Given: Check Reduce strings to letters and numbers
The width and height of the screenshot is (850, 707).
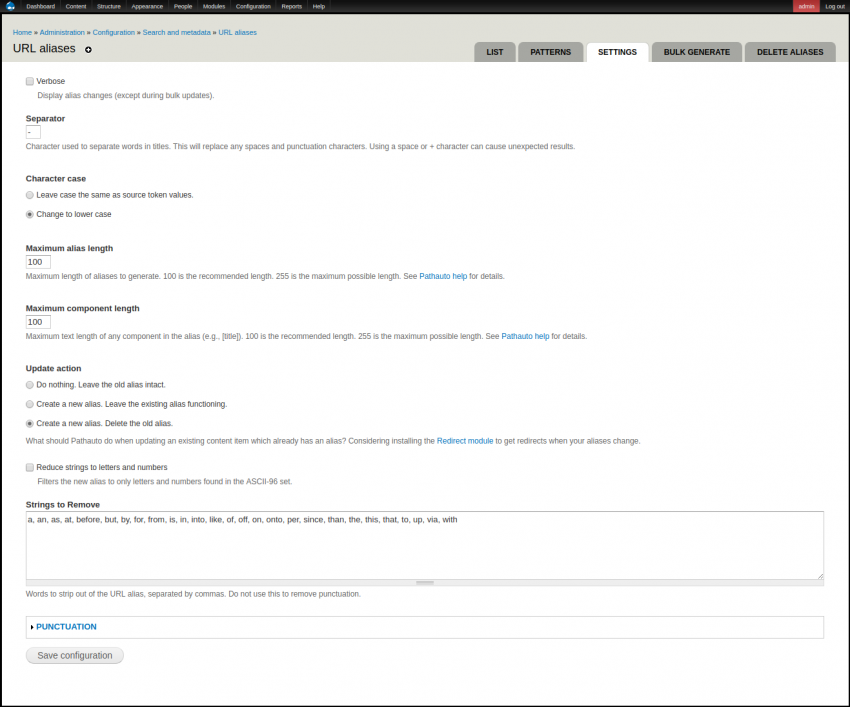Looking at the screenshot, I should [x=30, y=467].
